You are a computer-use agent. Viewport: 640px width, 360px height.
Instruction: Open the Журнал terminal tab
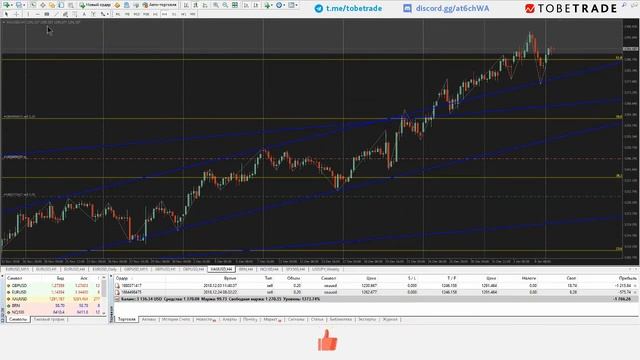[390, 319]
